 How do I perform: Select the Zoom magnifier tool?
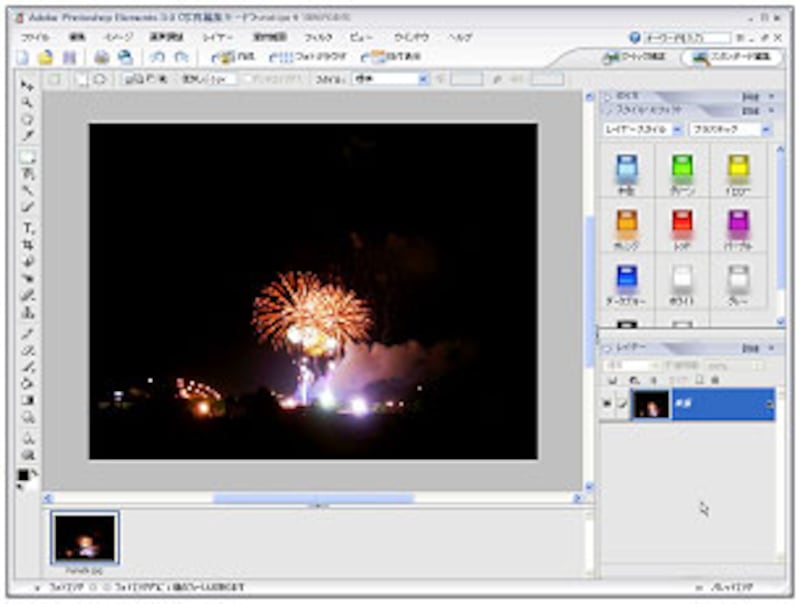[27, 102]
